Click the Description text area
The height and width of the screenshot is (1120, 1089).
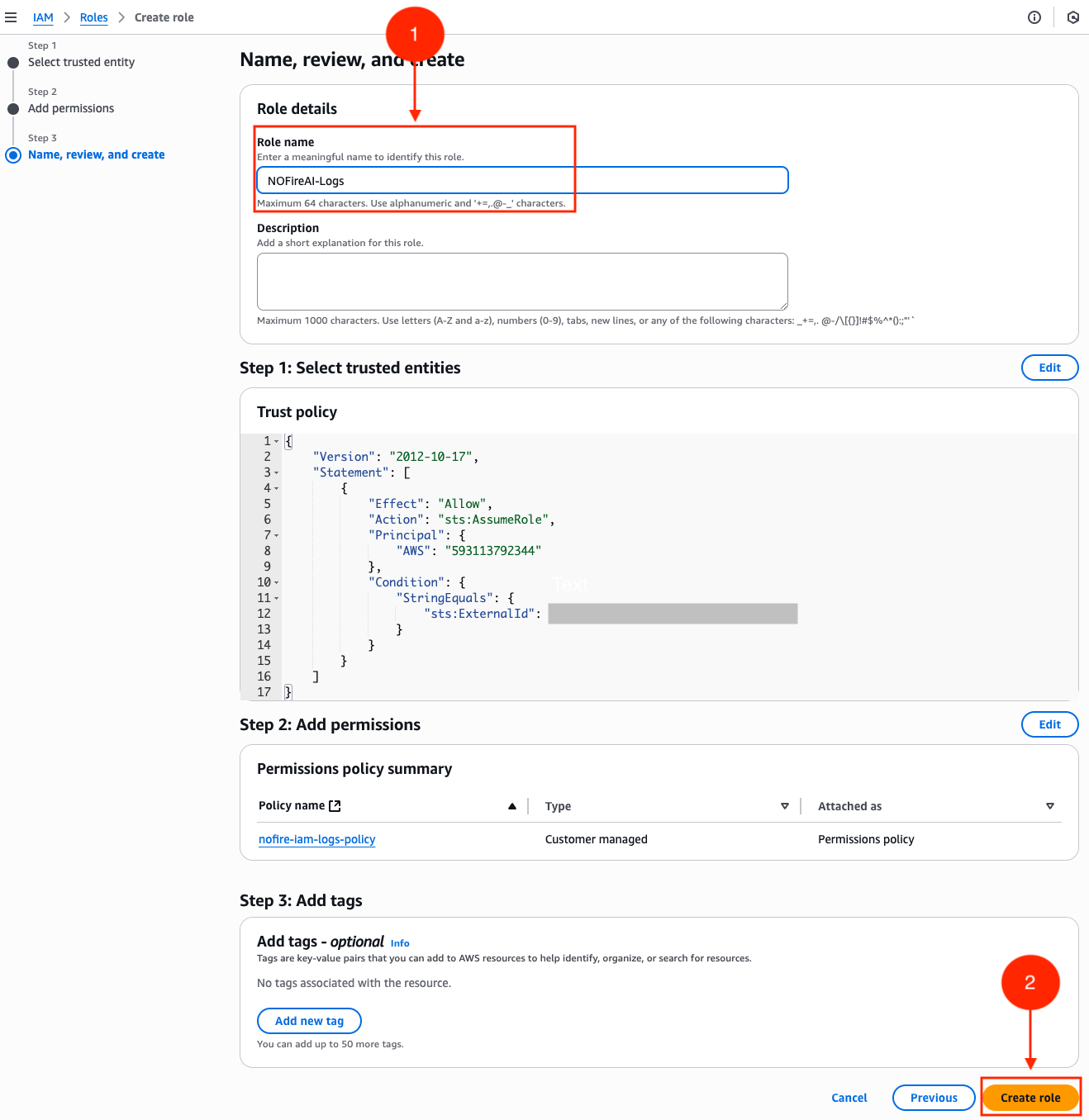522,282
